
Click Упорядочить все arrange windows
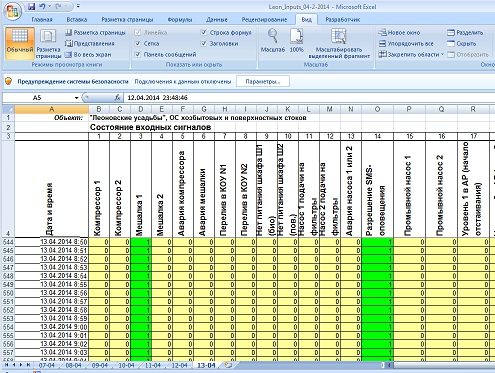tap(406, 44)
